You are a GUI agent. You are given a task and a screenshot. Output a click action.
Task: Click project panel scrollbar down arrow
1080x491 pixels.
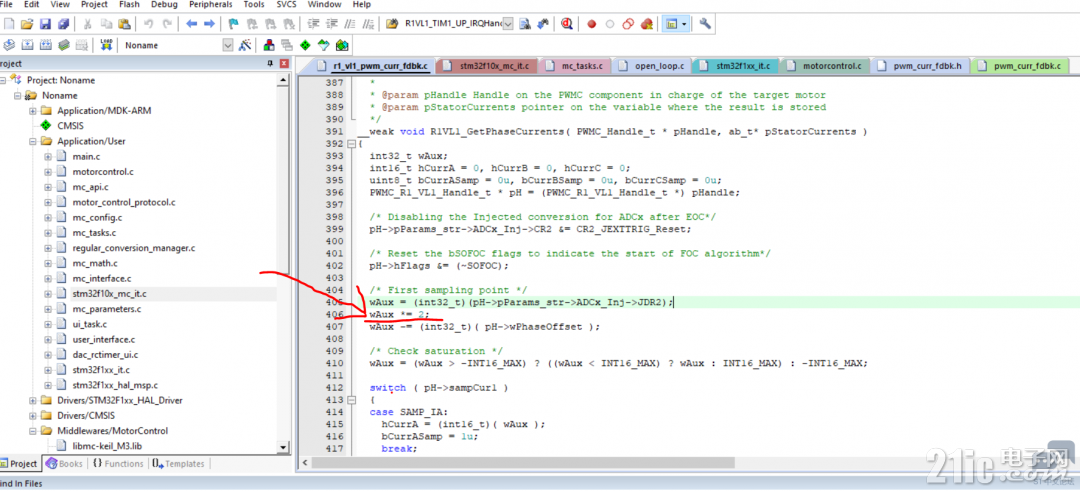click(283, 447)
